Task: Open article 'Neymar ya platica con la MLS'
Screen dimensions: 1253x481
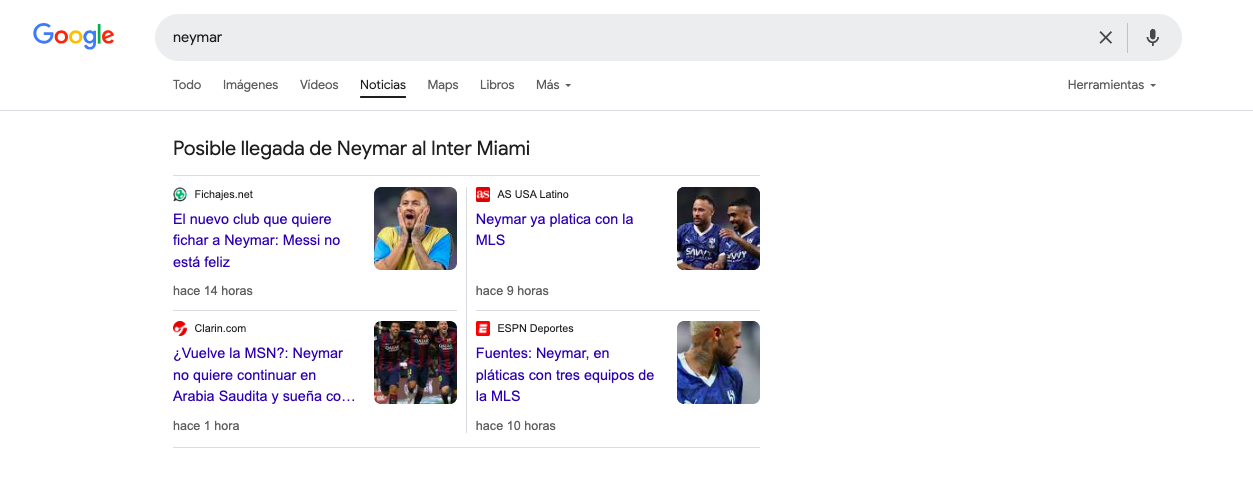Action: (554, 229)
